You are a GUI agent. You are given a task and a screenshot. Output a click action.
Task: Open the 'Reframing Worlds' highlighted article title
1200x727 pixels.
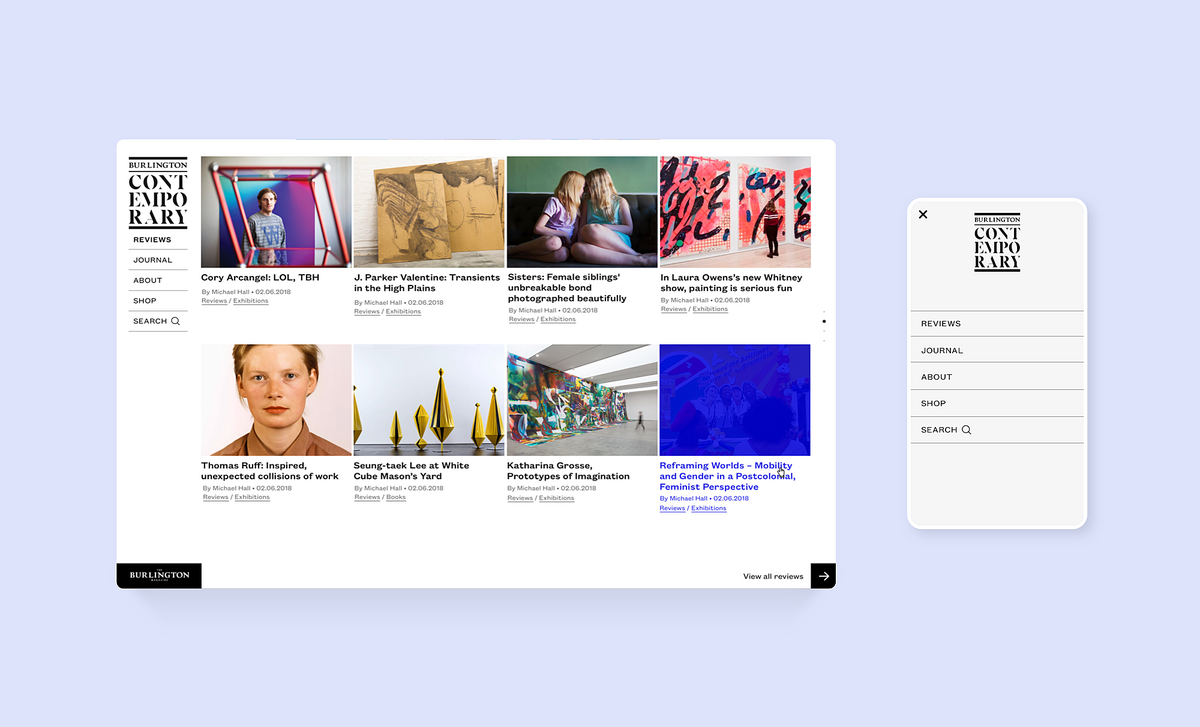coord(725,476)
